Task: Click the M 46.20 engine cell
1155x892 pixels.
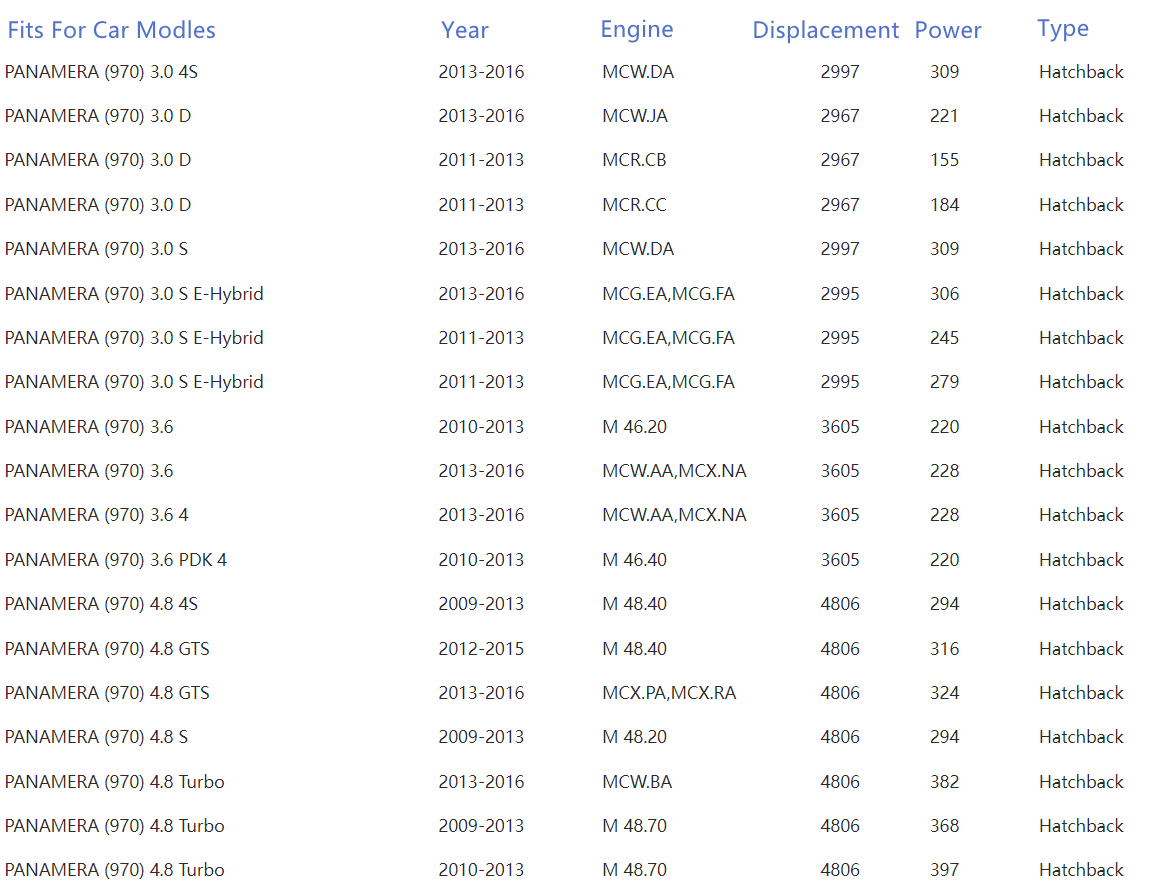Action: pos(634,427)
